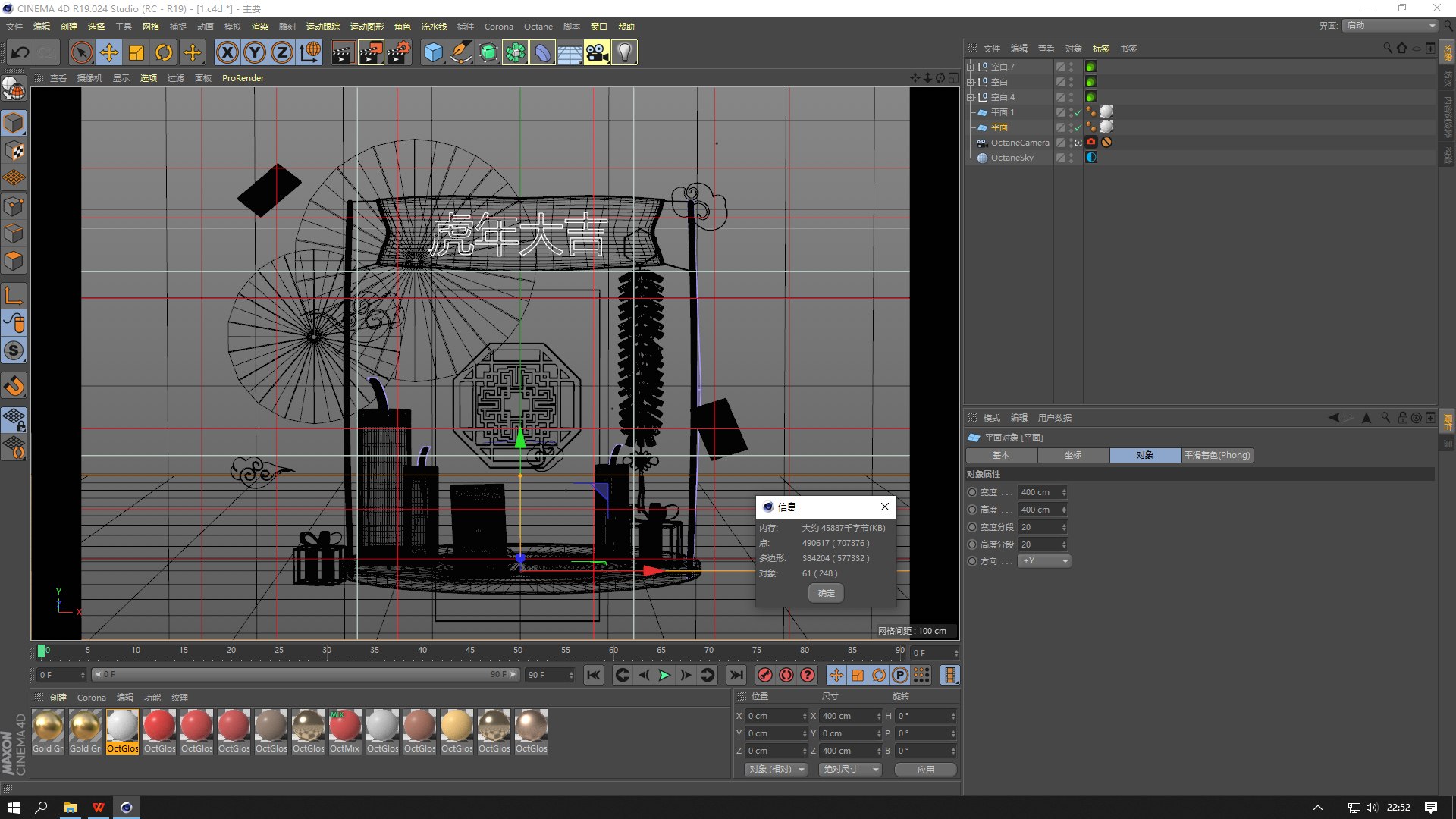The height and width of the screenshot is (819, 1456).
Task: Select the OctMix material swatch
Action: pos(344,732)
